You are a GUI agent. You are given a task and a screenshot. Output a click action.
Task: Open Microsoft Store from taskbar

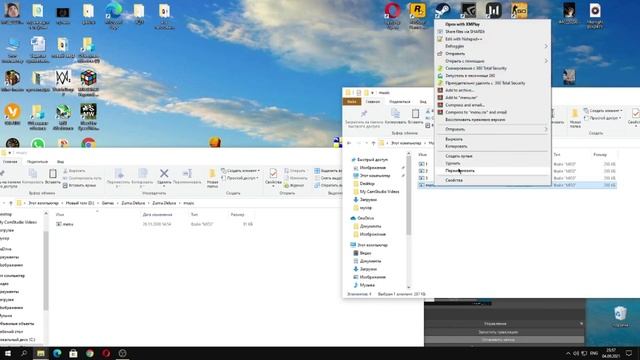click(73, 353)
